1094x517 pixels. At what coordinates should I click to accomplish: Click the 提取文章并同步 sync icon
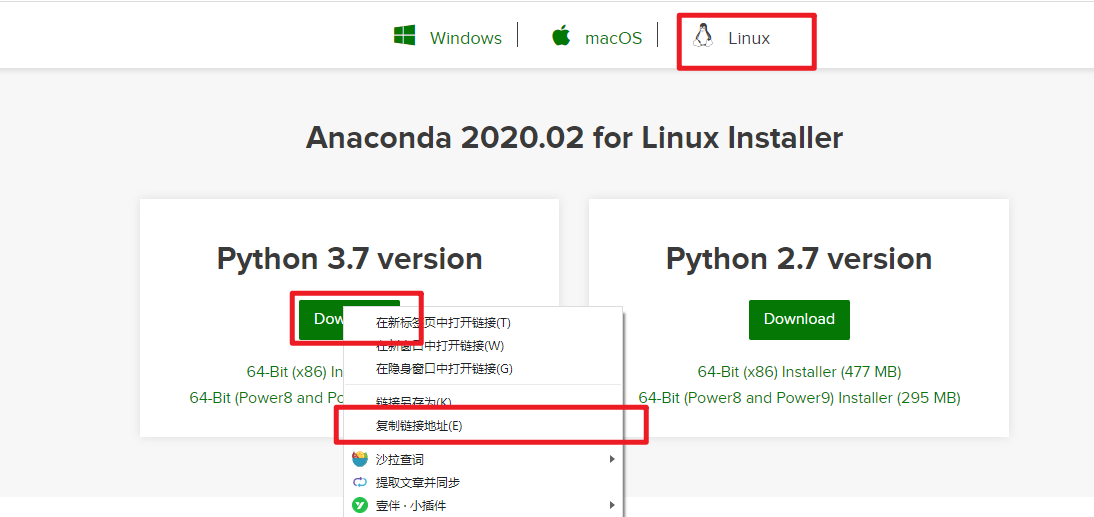point(359,482)
